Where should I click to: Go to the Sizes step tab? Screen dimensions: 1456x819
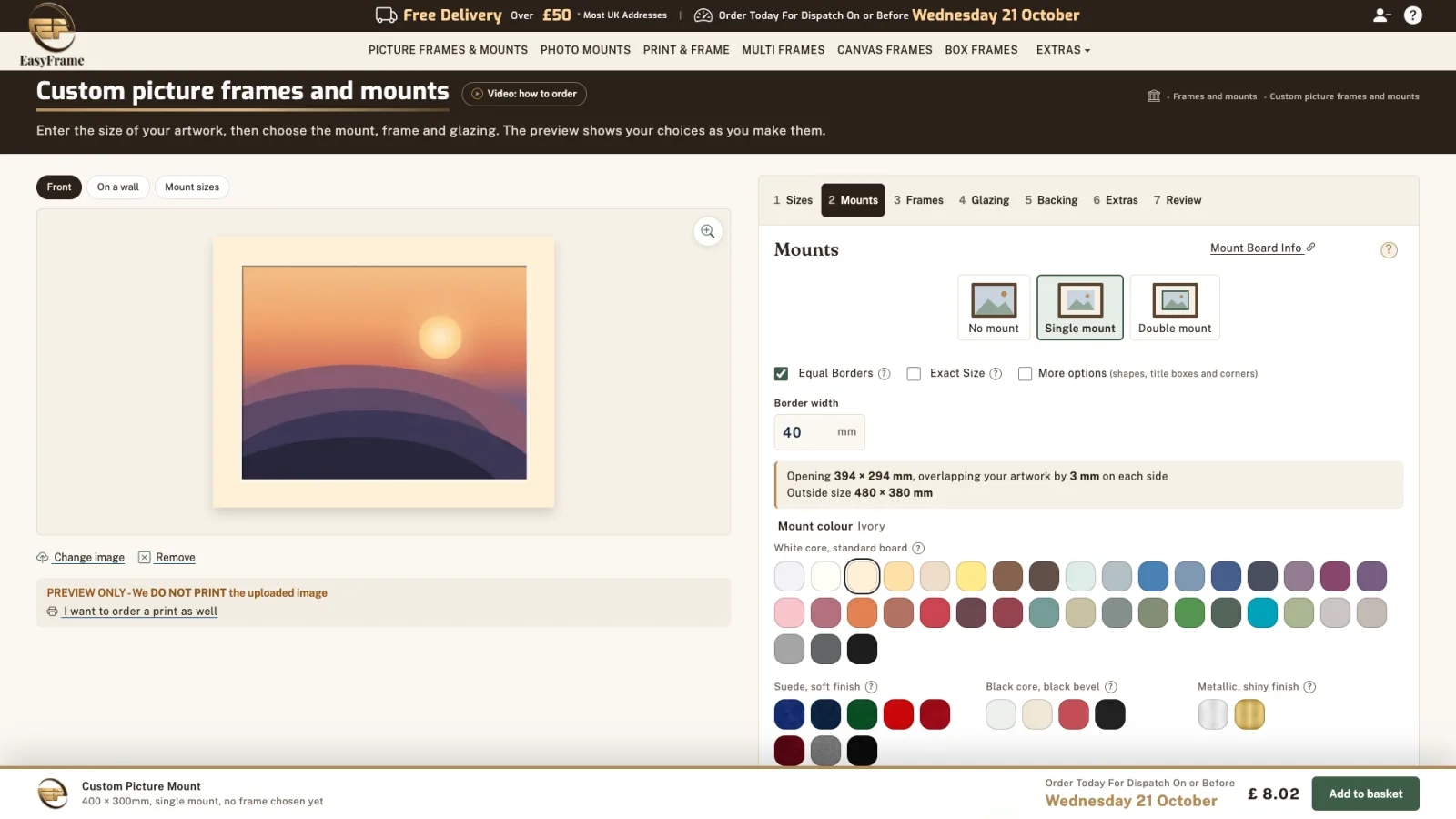click(793, 200)
